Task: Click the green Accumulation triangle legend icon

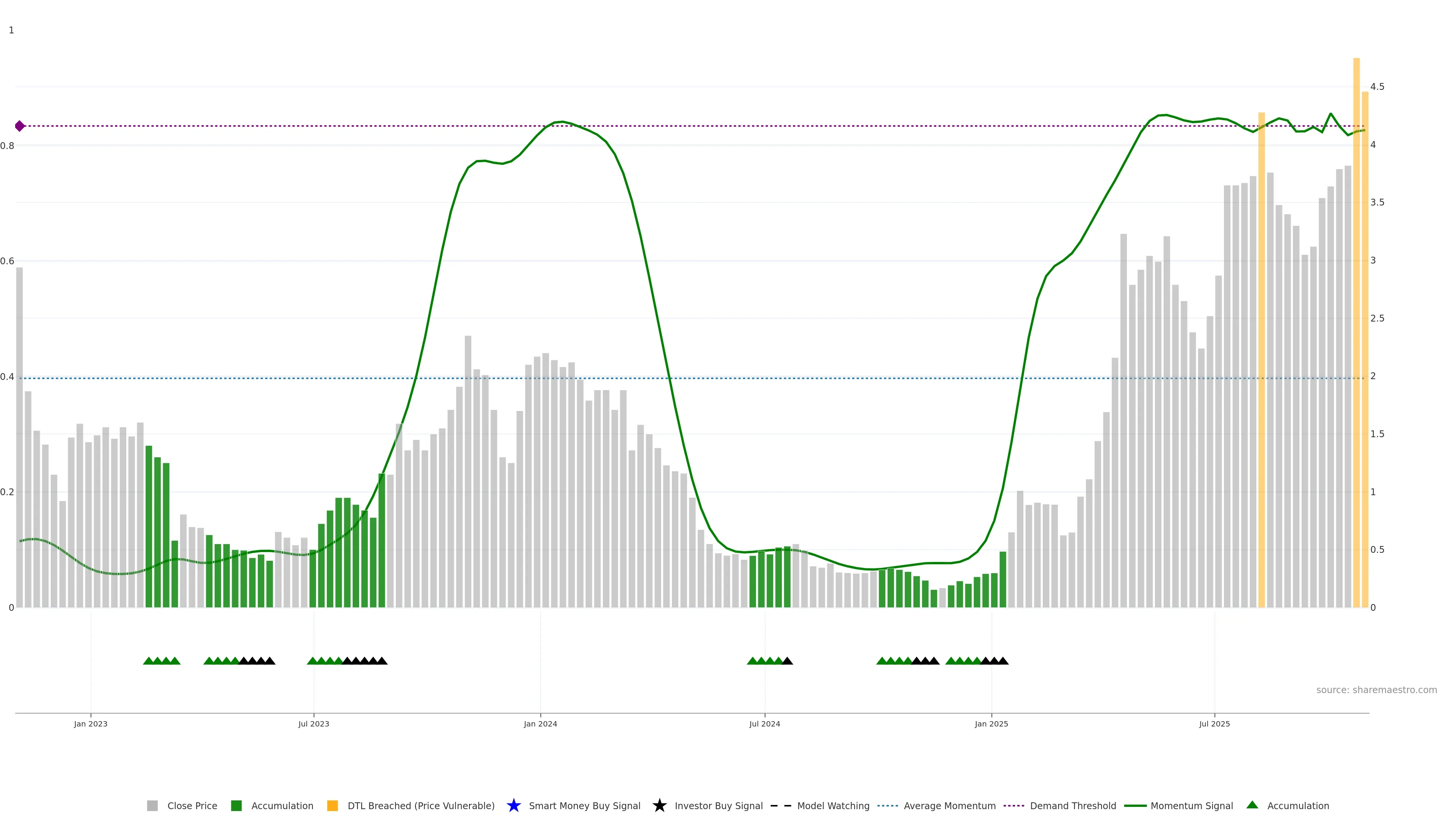Action: tap(1252, 805)
